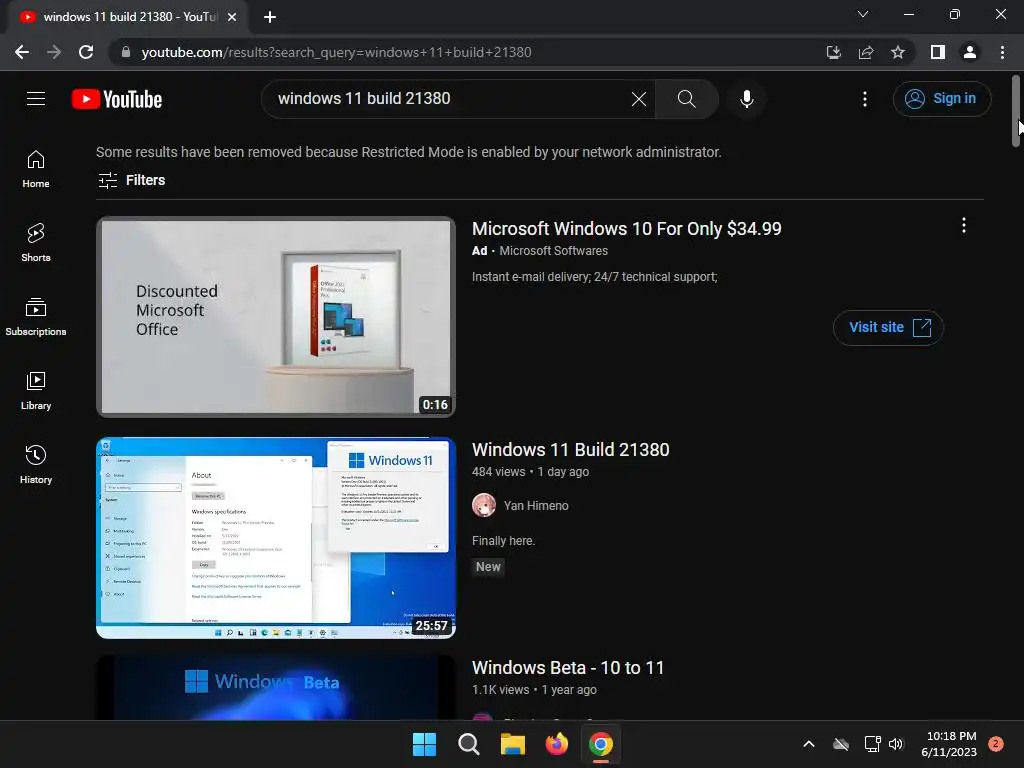The image size is (1024, 768).
Task: Click the page vertical scrollbar thumb
Action: (x=1016, y=111)
